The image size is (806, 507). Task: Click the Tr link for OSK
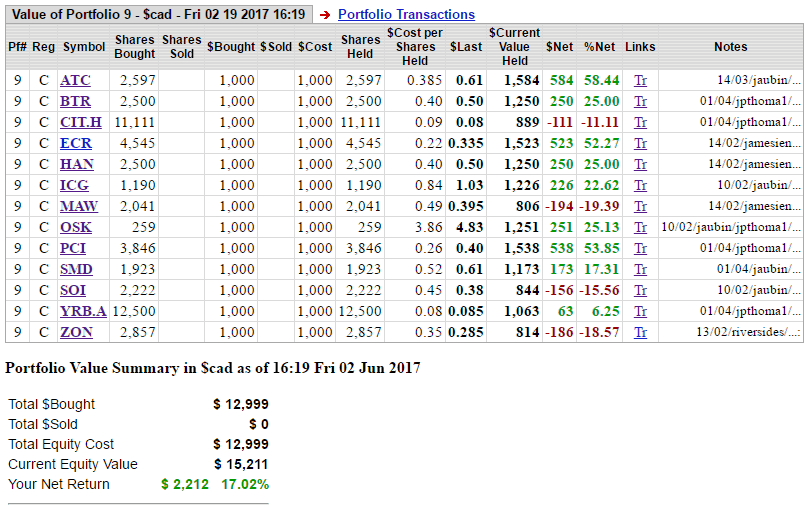click(640, 227)
